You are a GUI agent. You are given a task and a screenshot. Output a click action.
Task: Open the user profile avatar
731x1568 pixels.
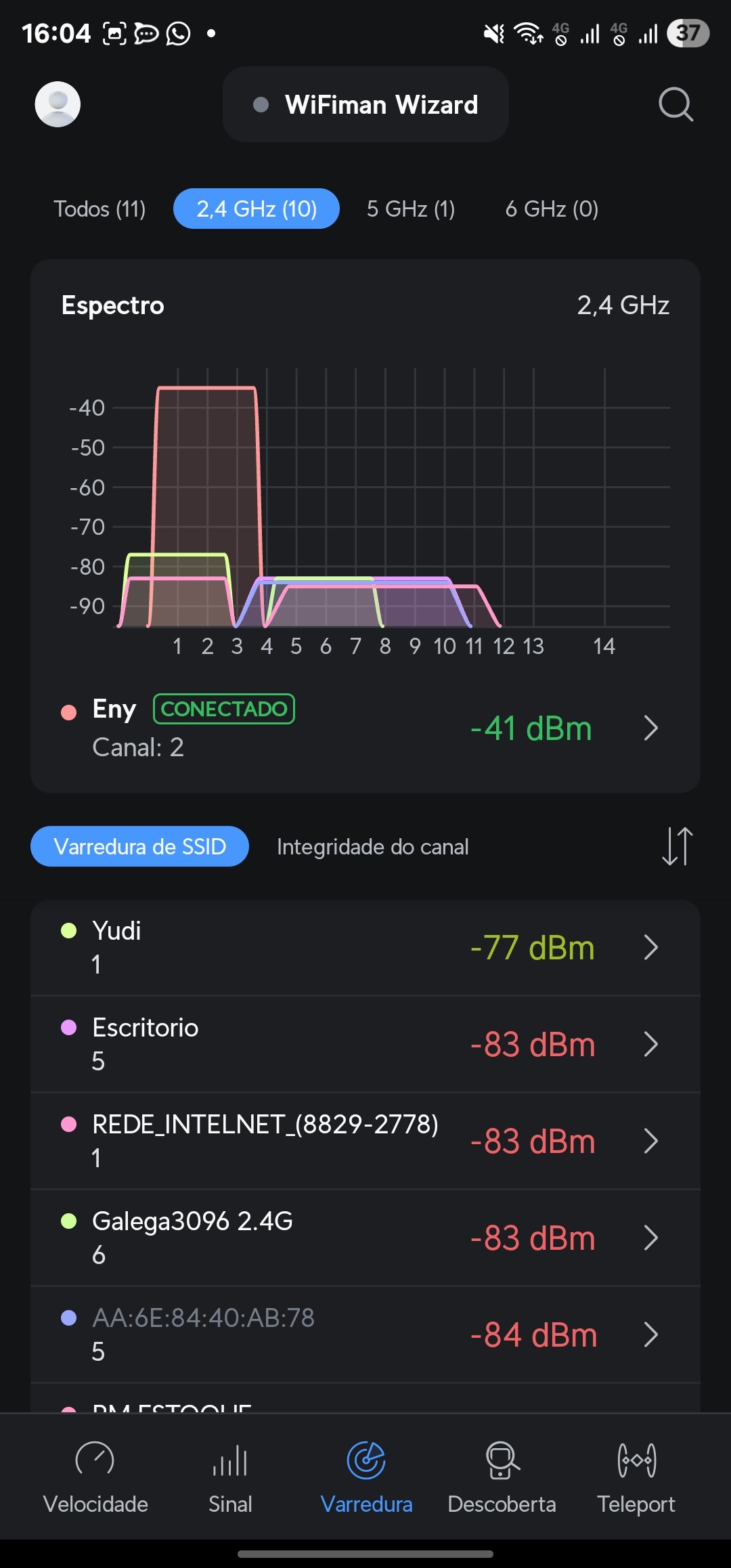click(x=58, y=104)
